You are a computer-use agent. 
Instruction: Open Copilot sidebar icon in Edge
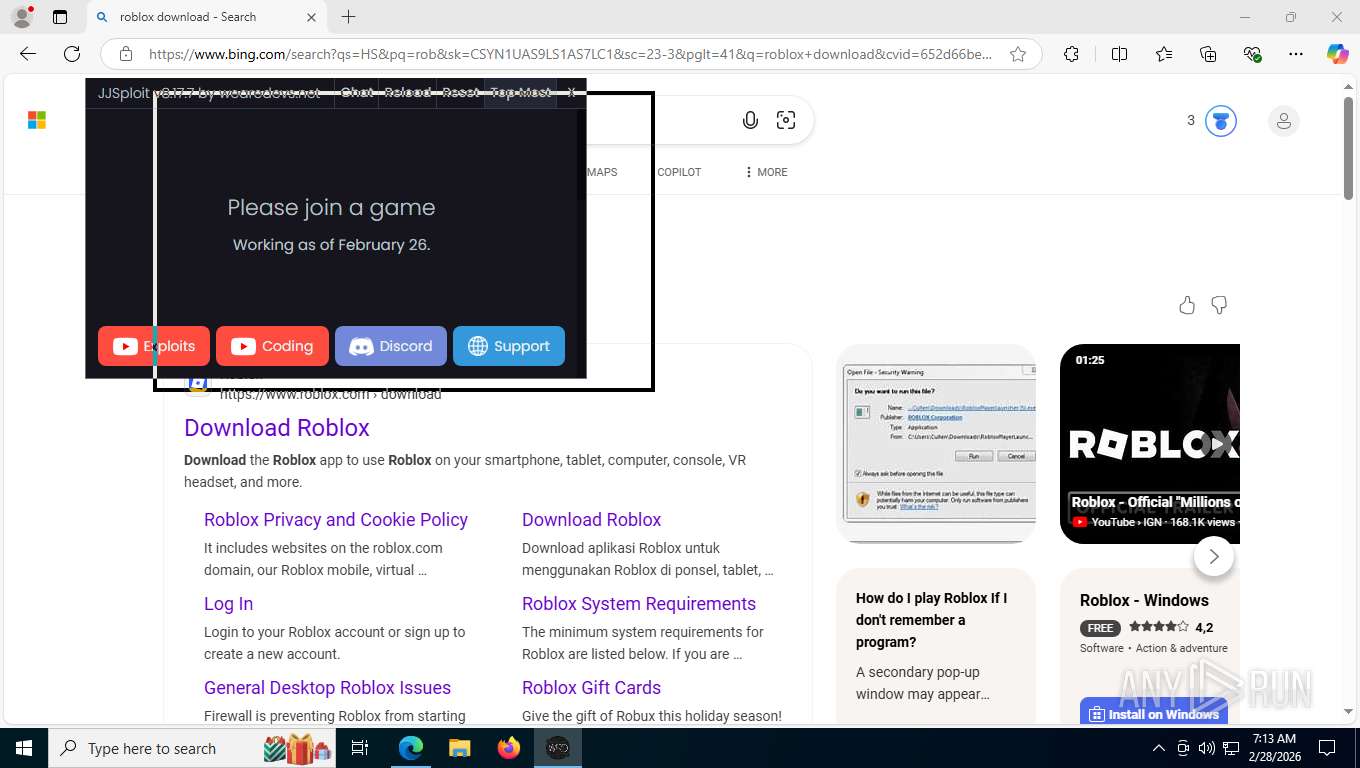[x=1338, y=54]
